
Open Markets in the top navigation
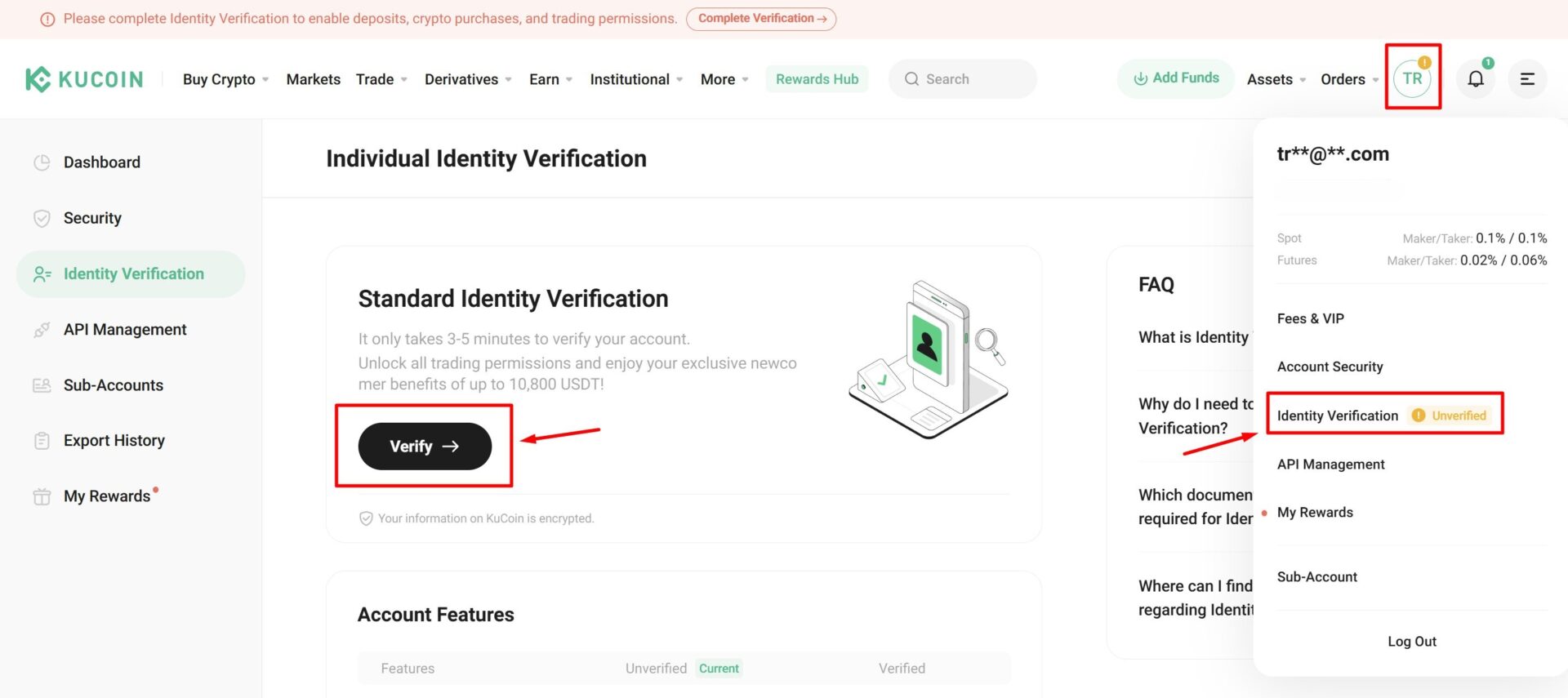point(313,79)
